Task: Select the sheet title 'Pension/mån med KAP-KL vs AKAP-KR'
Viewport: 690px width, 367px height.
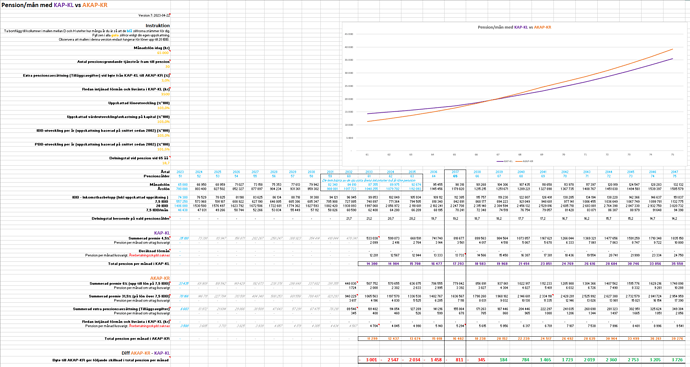Action: coord(54,5)
